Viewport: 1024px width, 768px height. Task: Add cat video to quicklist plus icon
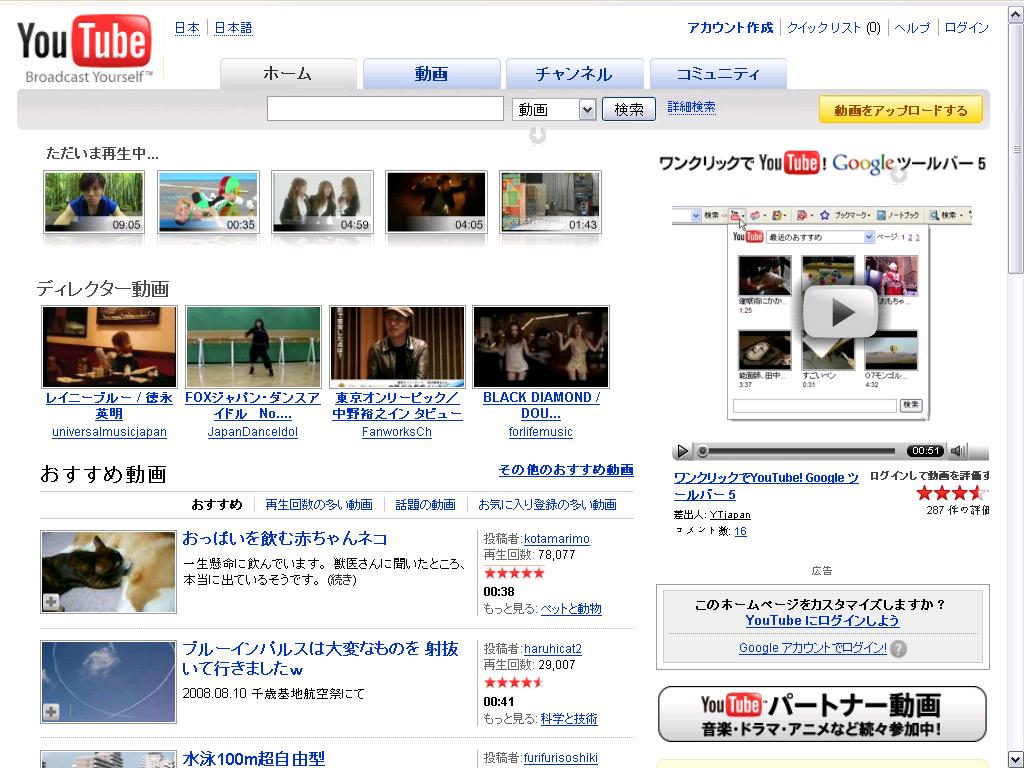(x=51, y=602)
